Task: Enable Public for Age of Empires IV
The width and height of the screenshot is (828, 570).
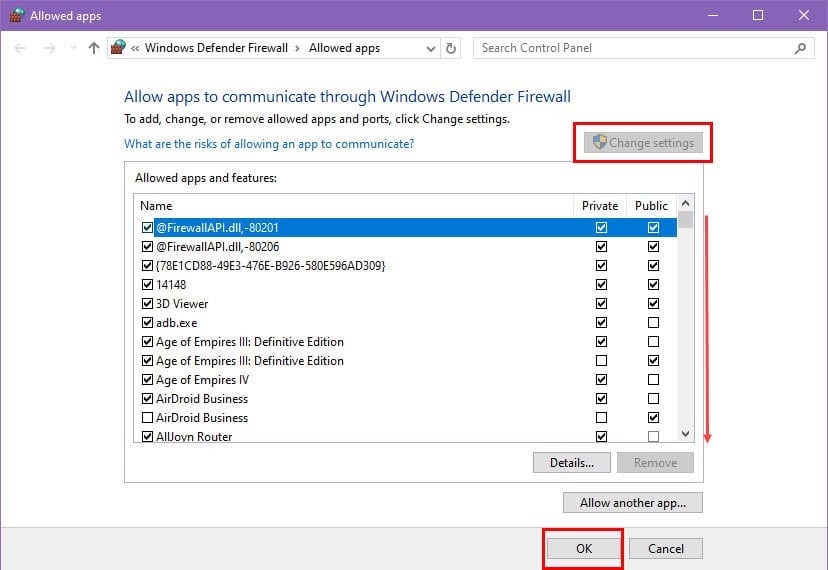Action: tap(653, 380)
